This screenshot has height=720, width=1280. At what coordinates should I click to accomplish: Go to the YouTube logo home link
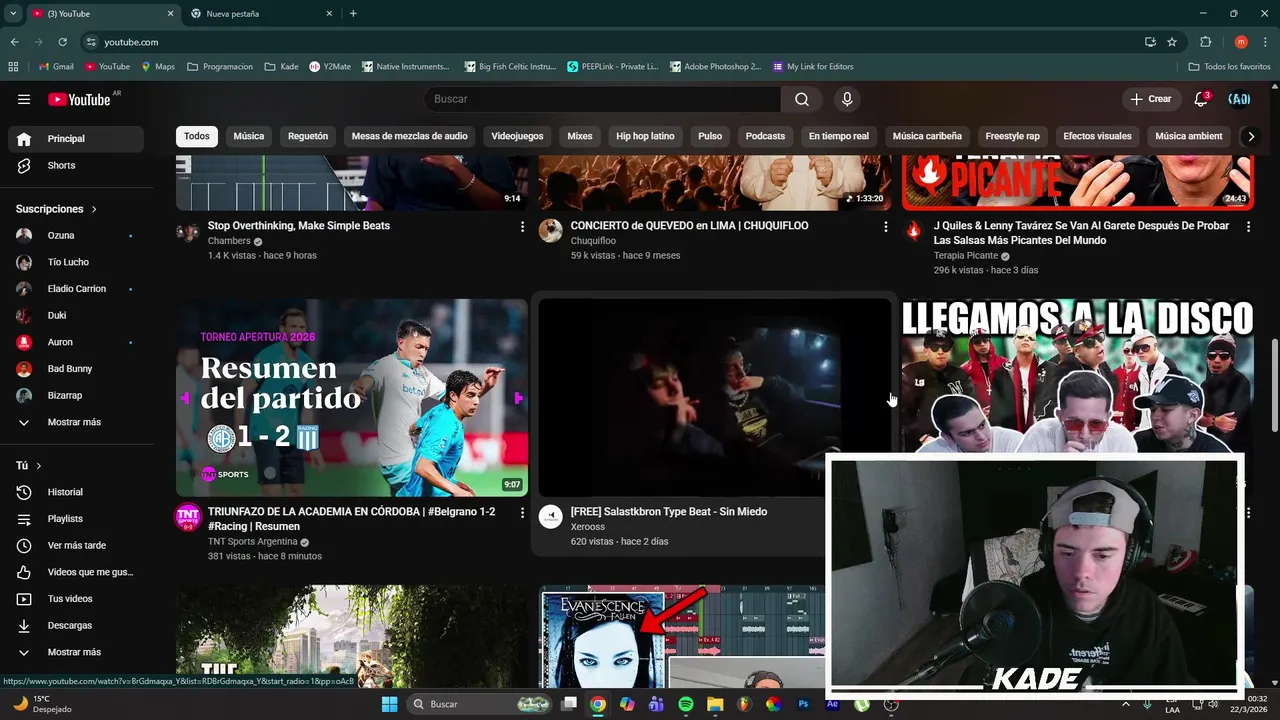coord(79,99)
